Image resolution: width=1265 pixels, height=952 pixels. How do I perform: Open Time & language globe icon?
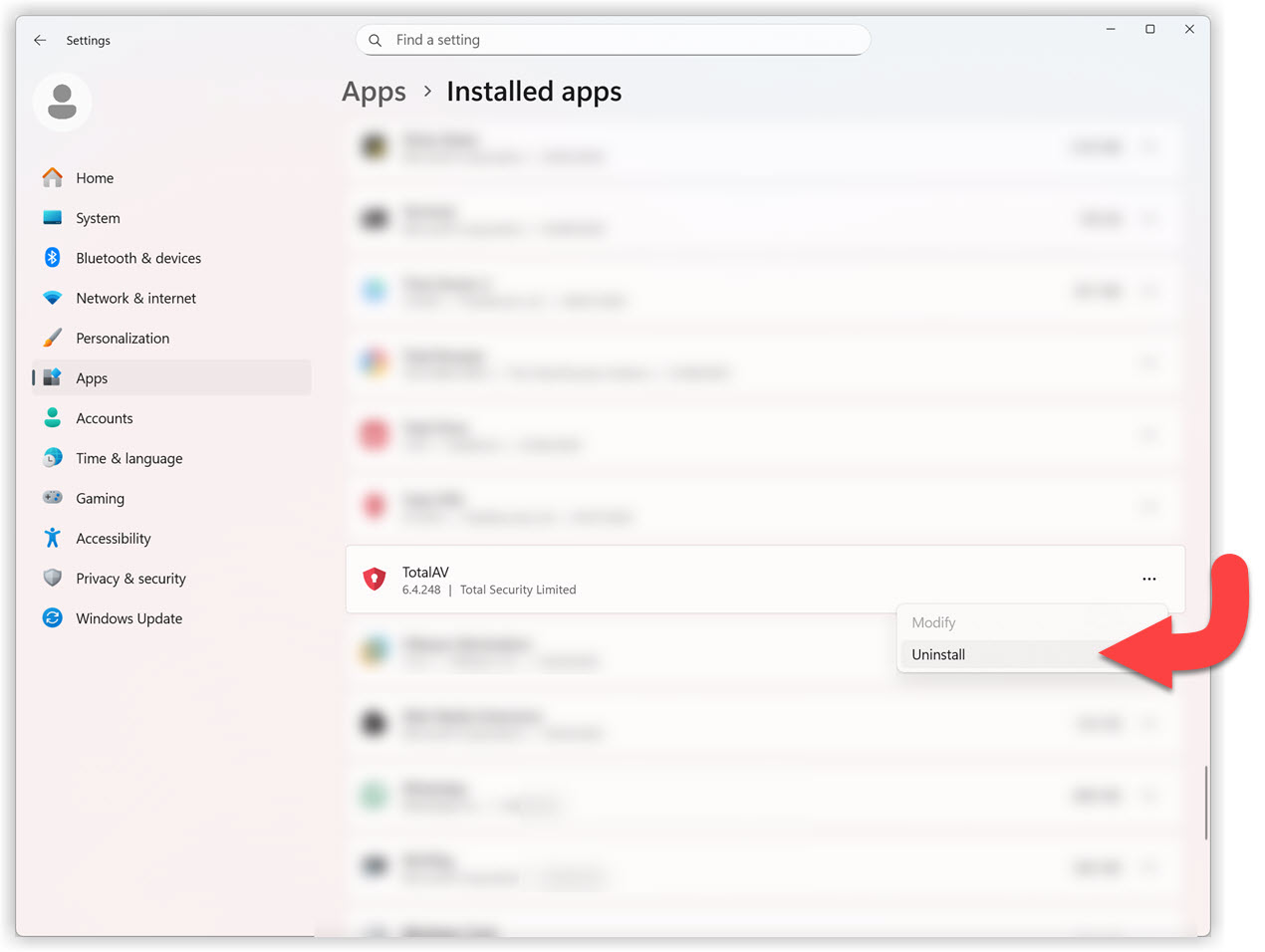pyautogui.click(x=53, y=458)
